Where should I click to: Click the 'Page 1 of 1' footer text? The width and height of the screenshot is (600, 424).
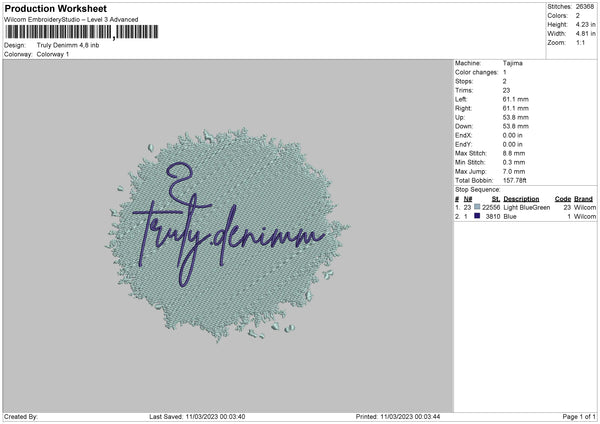tap(579, 416)
